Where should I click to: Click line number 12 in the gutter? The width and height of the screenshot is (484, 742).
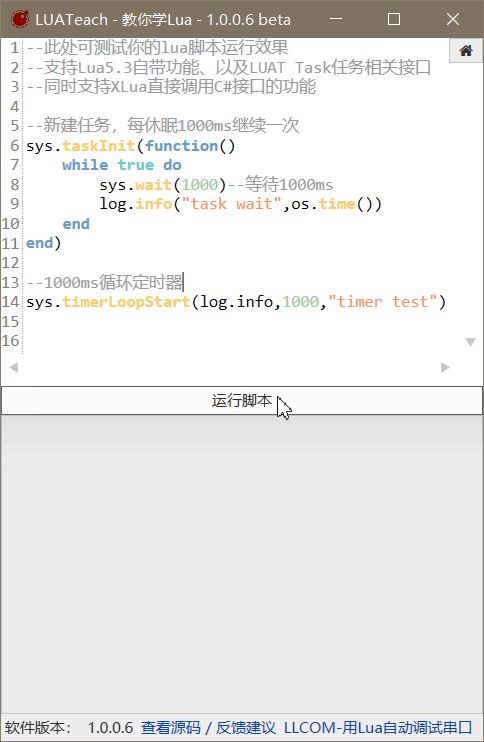(10, 263)
